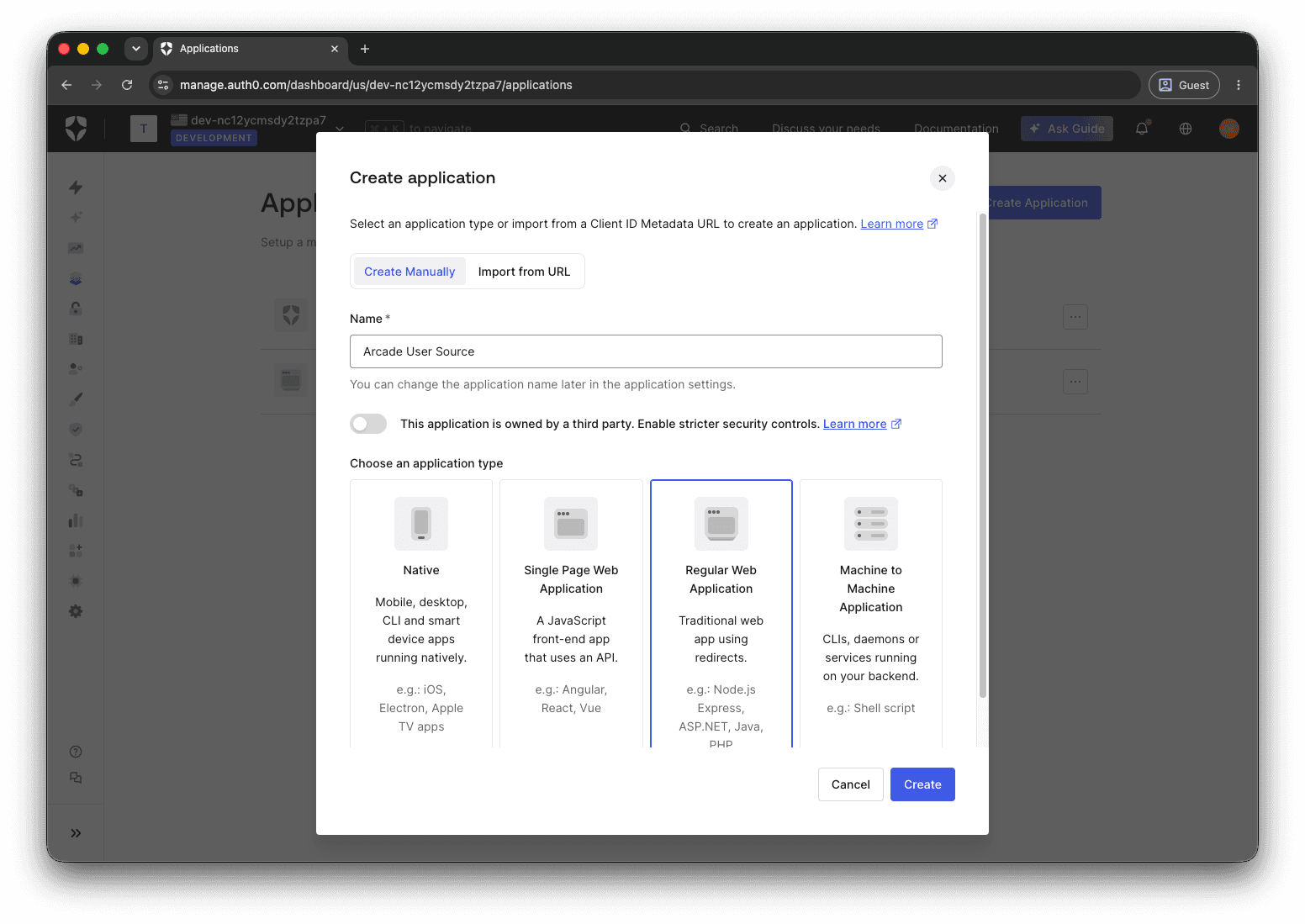
Task: Open Ask Guide assistant
Action: 1067,129
